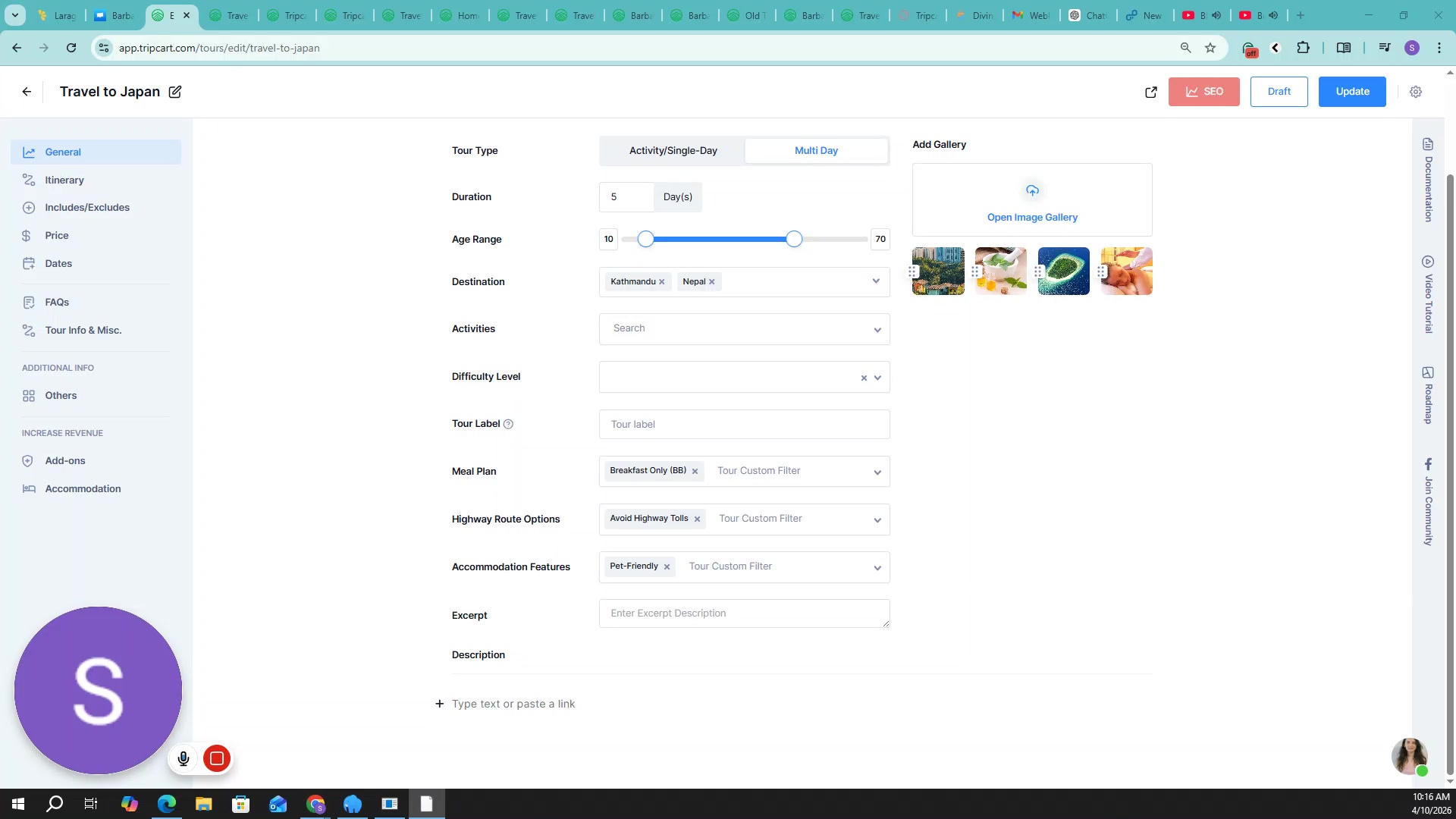The height and width of the screenshot is (819, 1456).
Task: Click the Tour Label help icon
Action: click(x=508, y=424)
